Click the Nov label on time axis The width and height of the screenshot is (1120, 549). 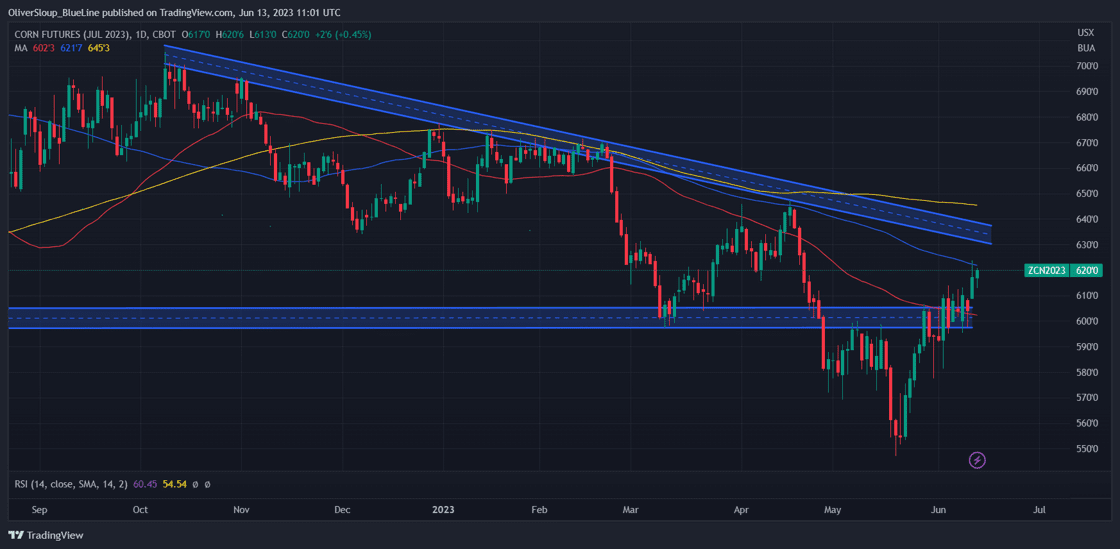[241, 510]
